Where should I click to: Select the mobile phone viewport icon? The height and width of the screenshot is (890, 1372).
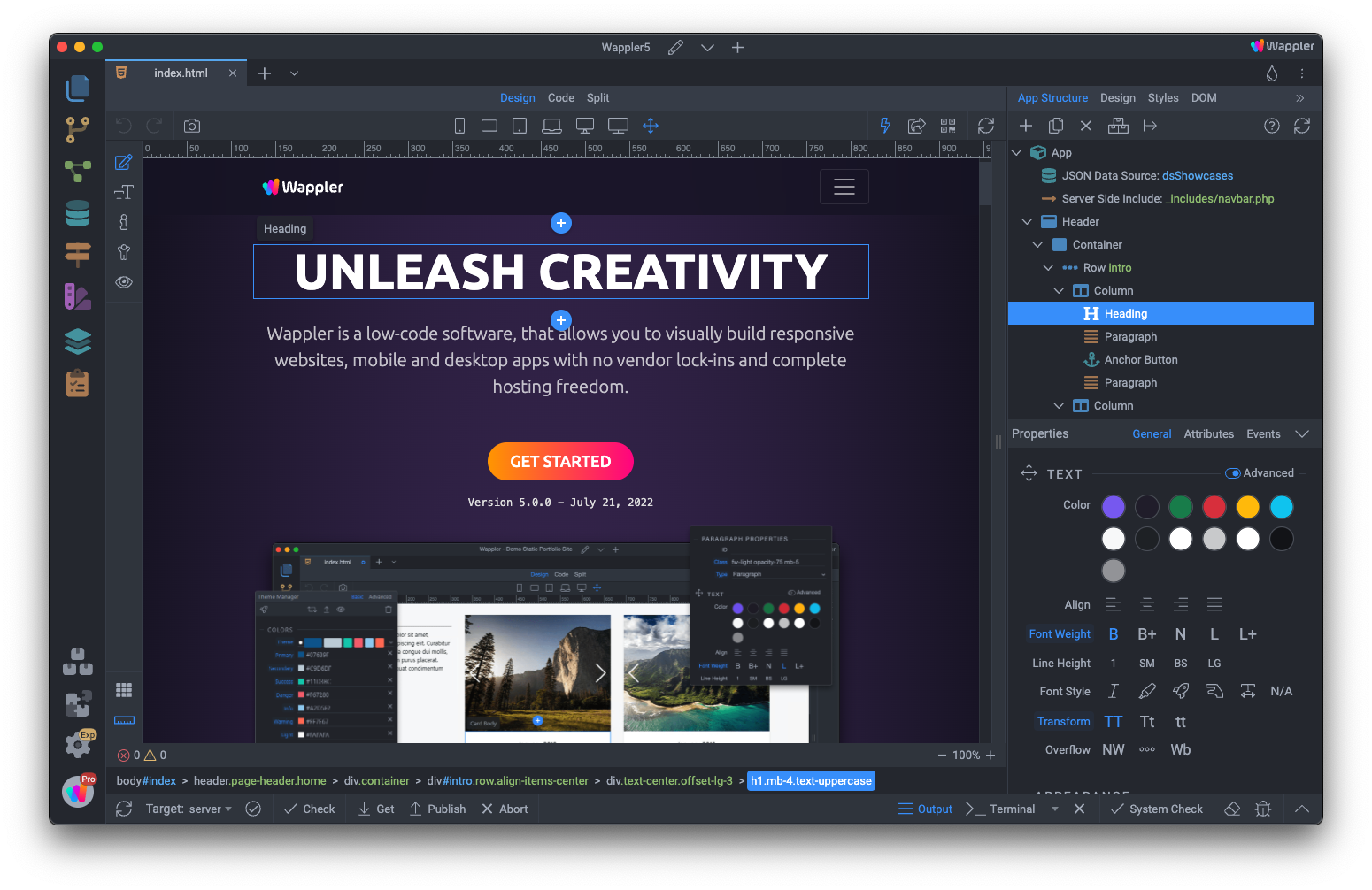pos(459,126)
